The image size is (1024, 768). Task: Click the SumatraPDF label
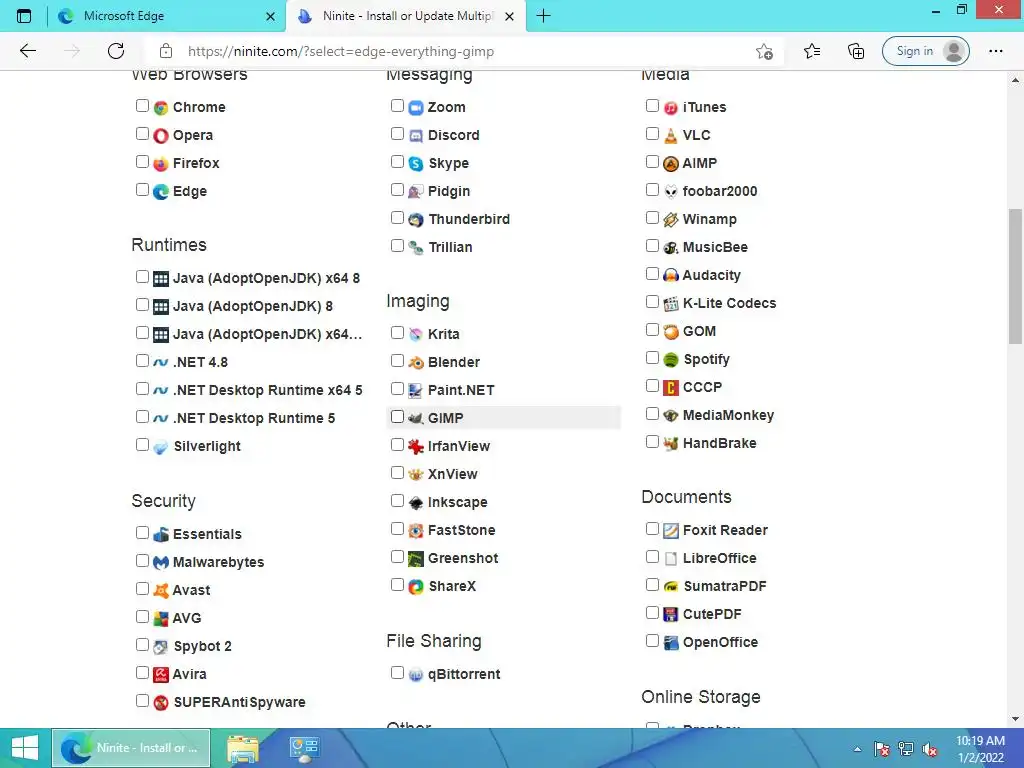pos(724,586)
